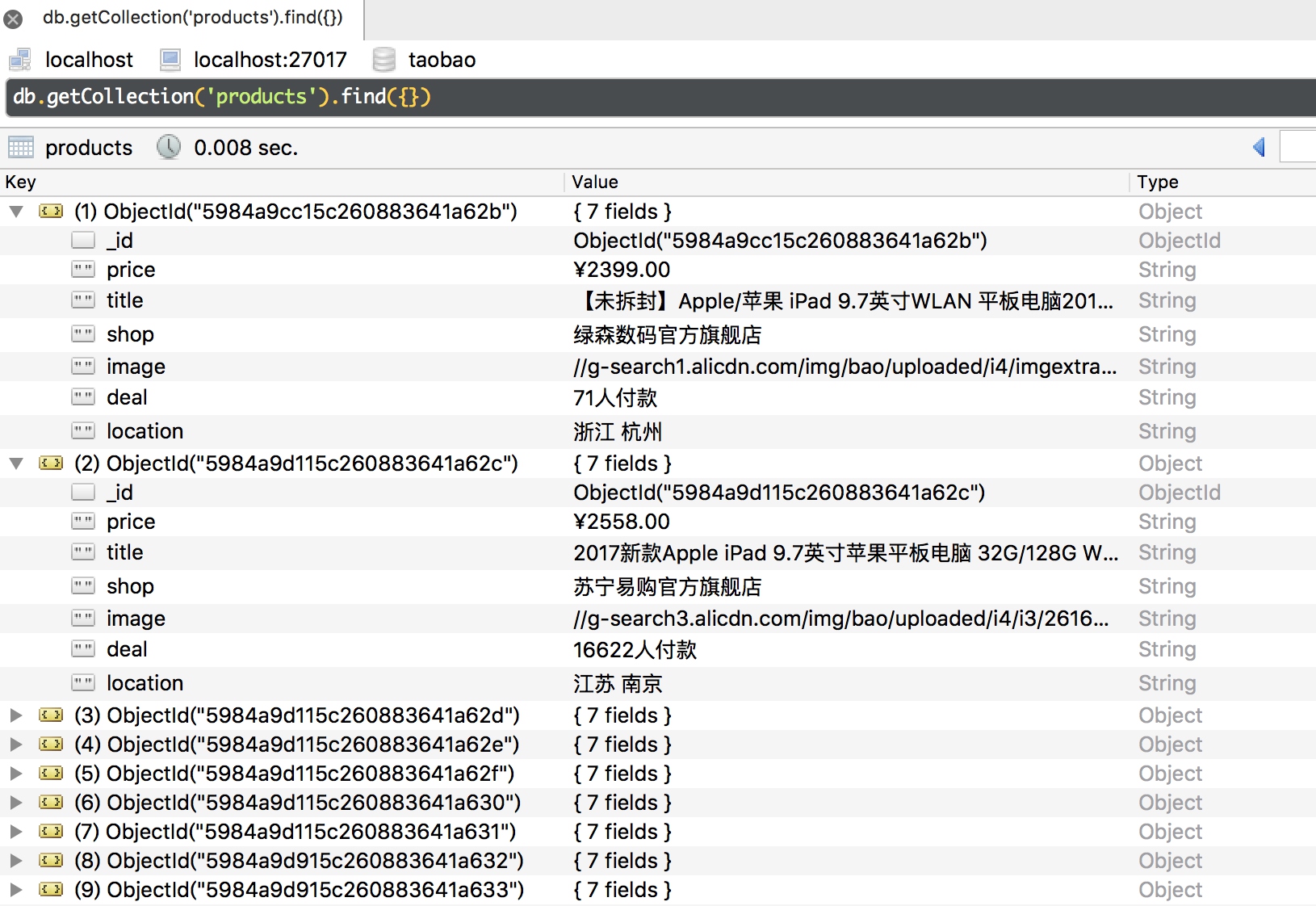Viewport: 1316px width, 906px height.
Task: Expand document (3) ending in a62d
Action: click(x=16, y=715)
